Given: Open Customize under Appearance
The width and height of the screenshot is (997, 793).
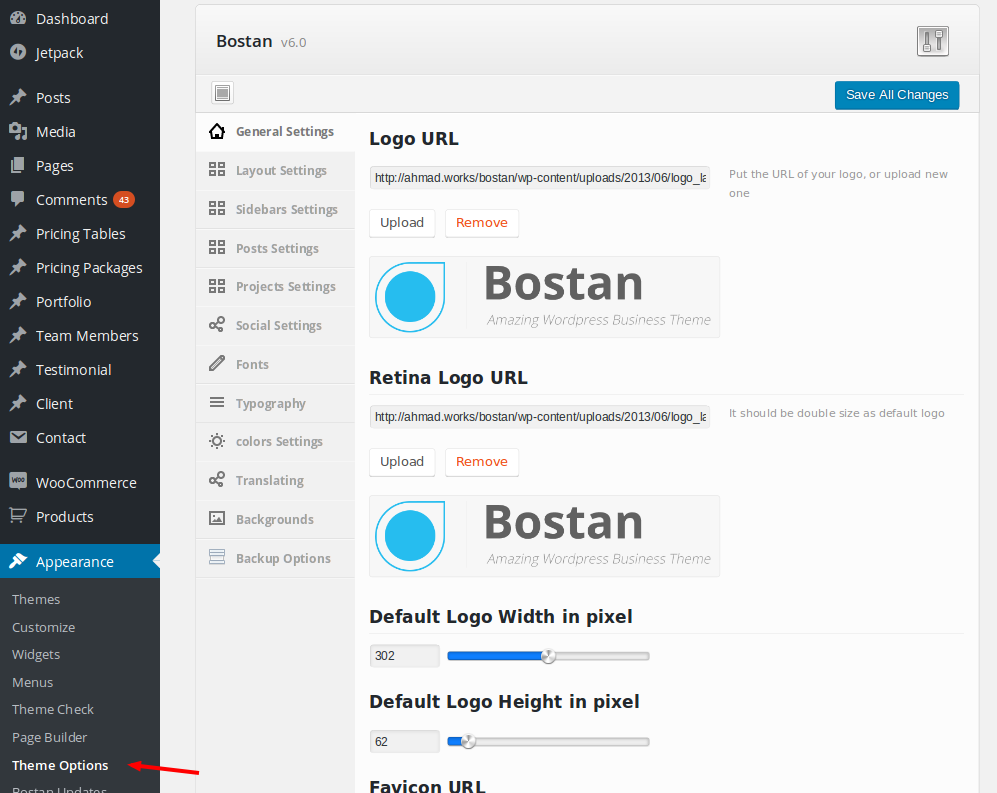Looking at the screenshot, I should pos(44,627).
